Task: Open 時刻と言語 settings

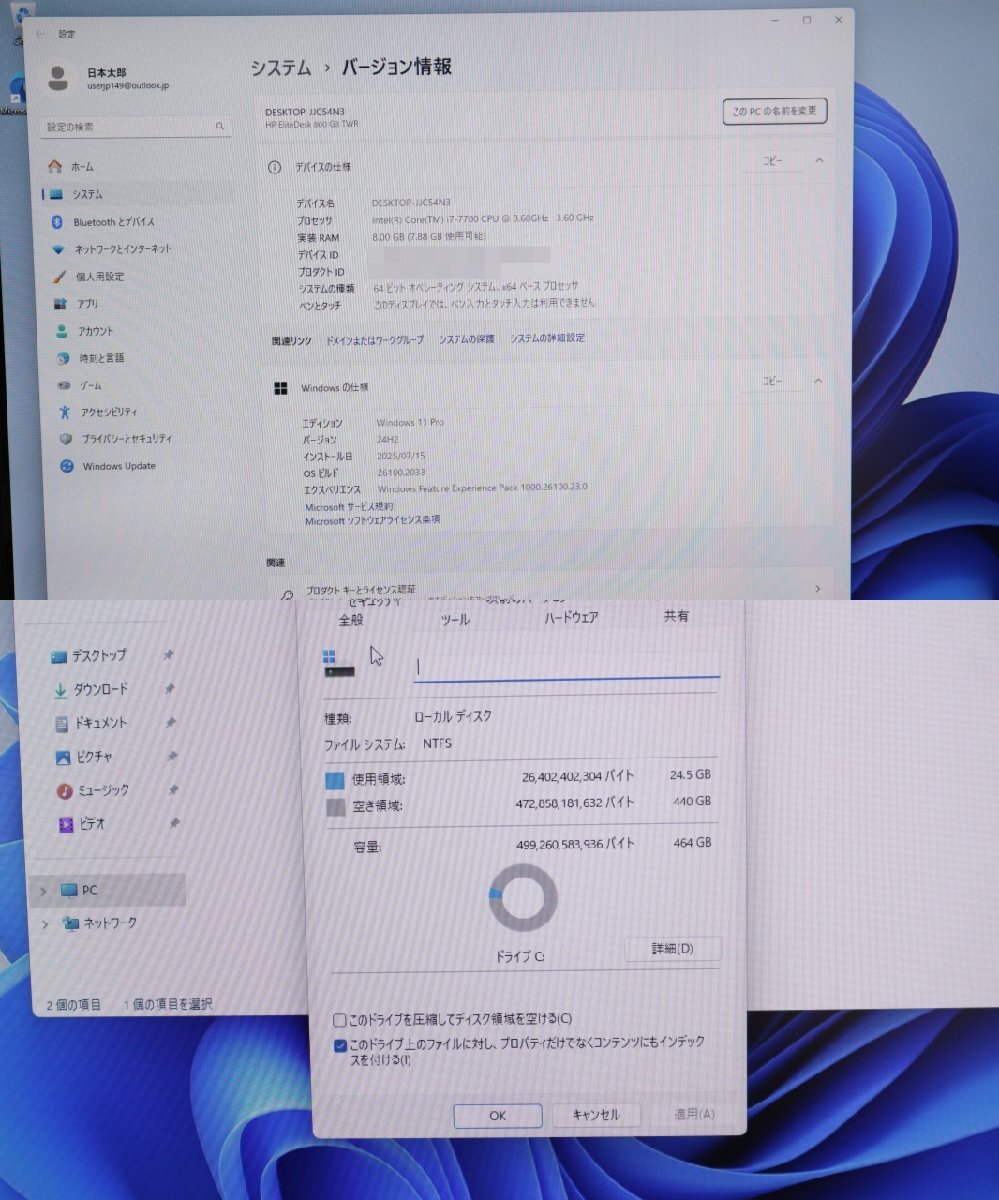Action: click(90, 358)
